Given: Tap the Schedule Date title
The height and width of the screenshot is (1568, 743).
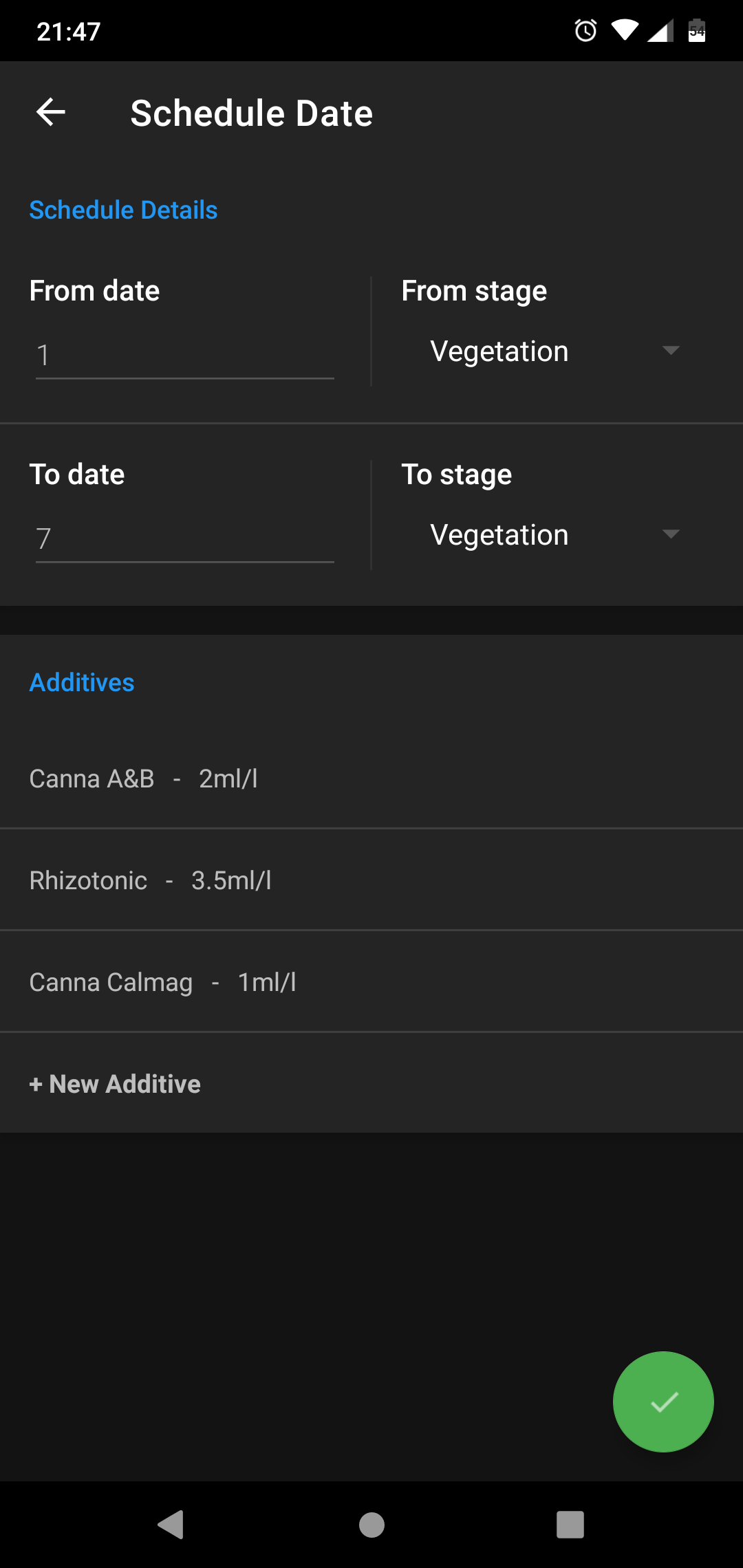Looking at the screenshot, I should (x=252, y=113).
